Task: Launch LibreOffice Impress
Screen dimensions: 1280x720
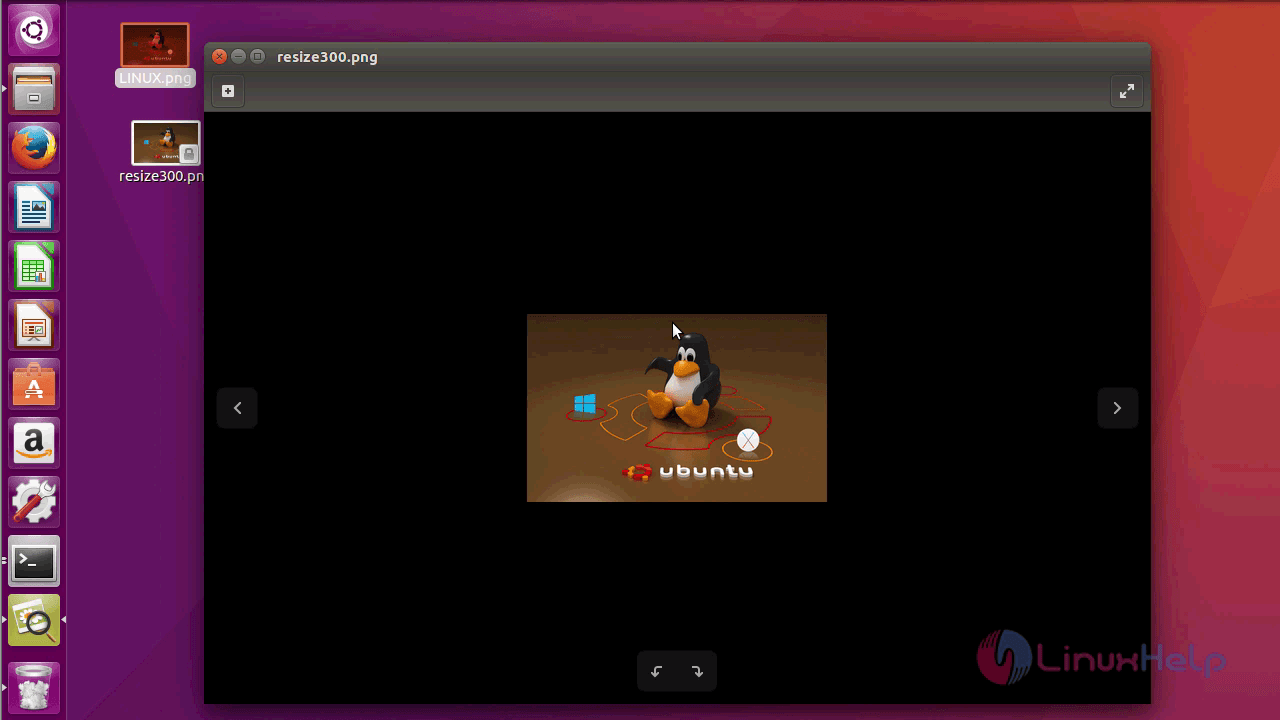Action: point(34,325)
